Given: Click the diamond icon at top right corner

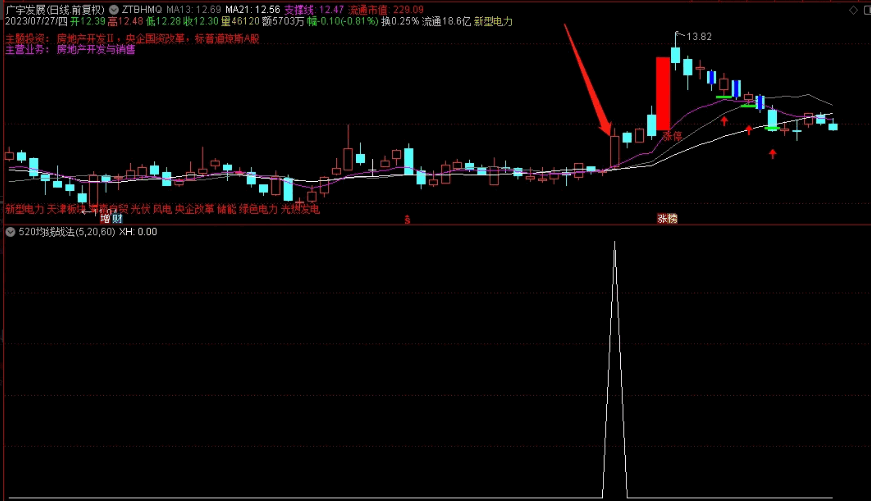Looking at the screenshot, I should pos(853,10).
